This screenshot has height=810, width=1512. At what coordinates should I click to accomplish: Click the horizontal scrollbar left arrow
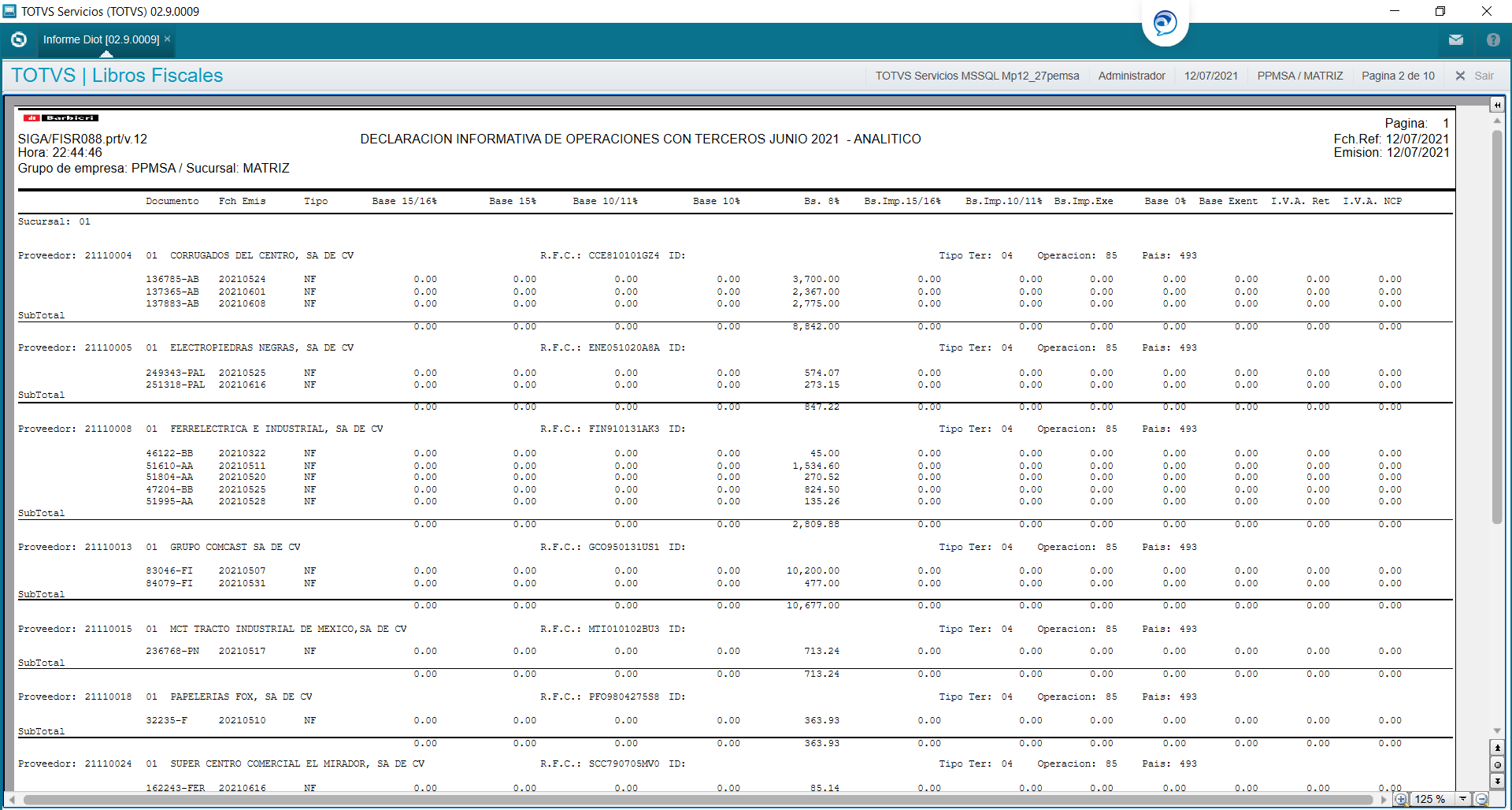pyautogui.click(x=12, y=800)
